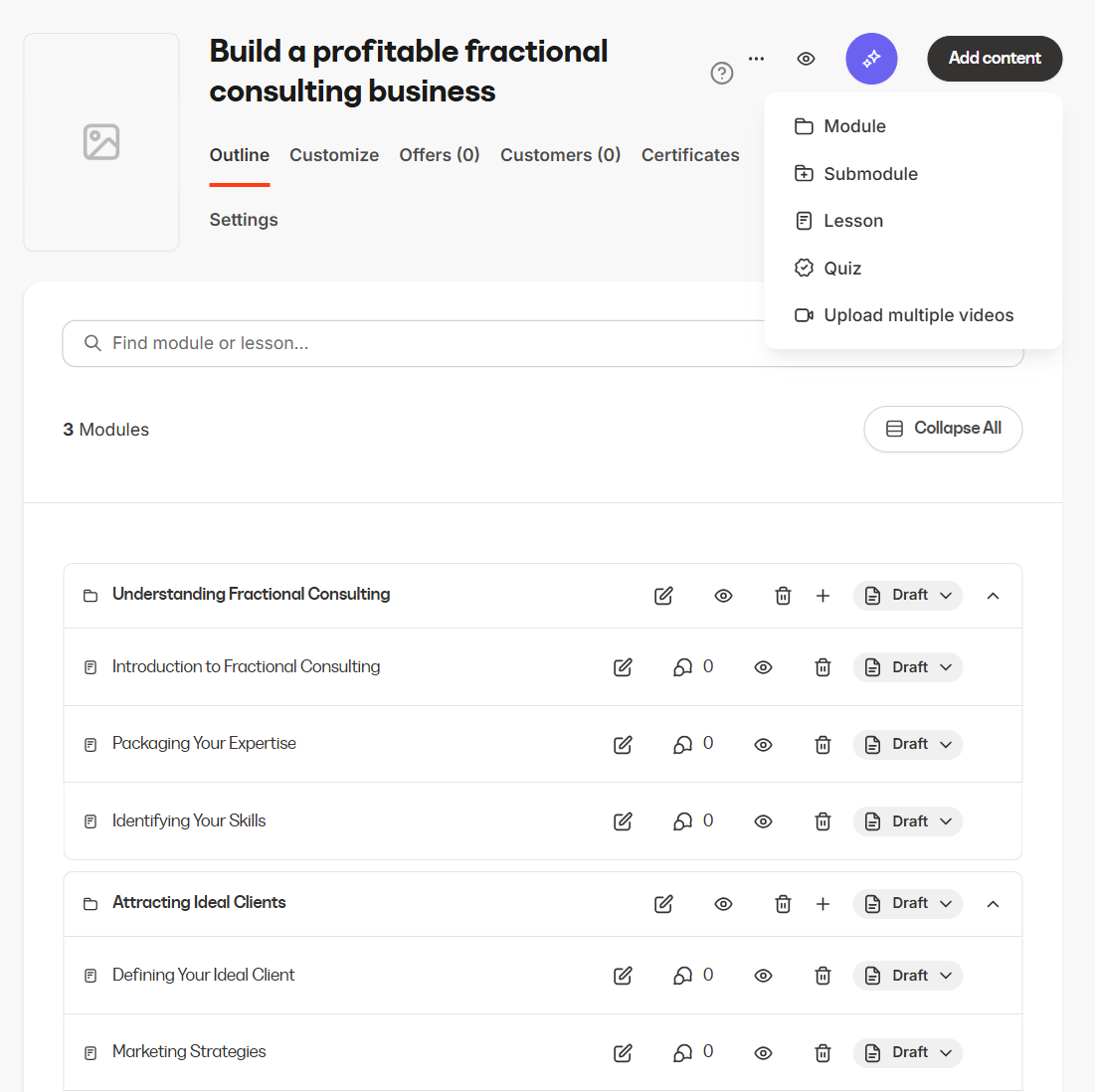Preview the Marketing Strategies lesson
This screenshot has width=1095, height=1092.
pos(763,1053)
